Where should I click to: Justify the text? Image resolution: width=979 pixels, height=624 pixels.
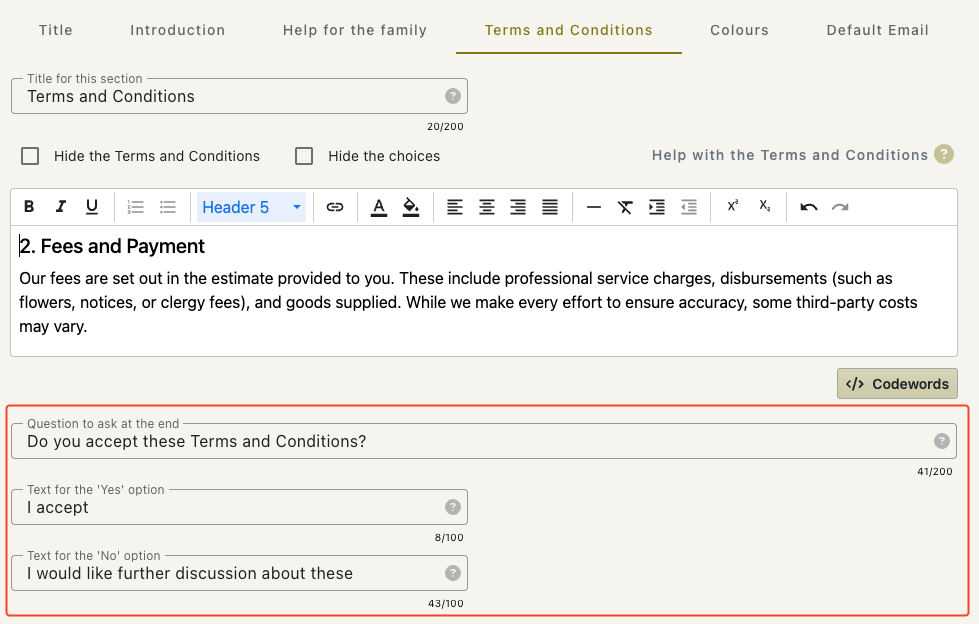tap(549, 207)
